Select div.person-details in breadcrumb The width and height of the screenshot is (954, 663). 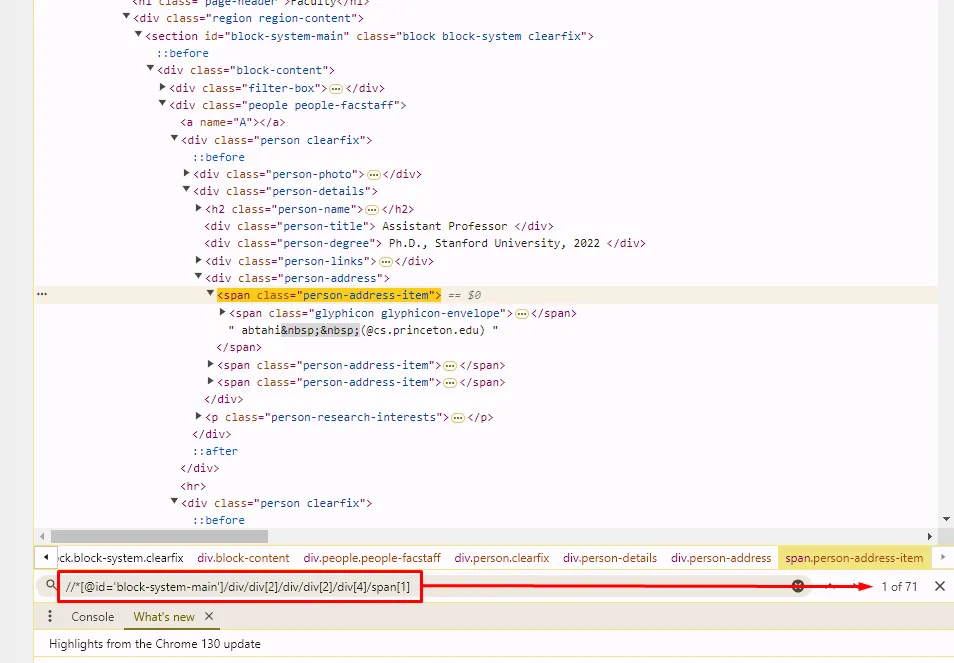609,558
